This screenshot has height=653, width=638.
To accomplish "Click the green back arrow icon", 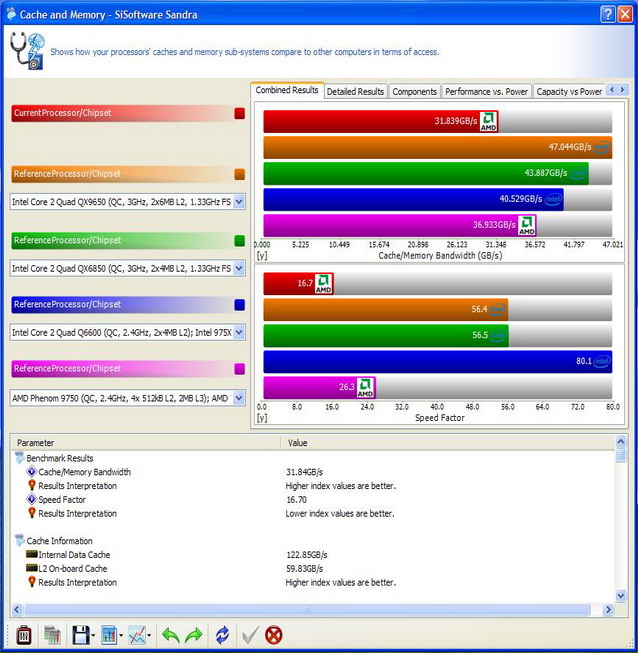I will 171,636.
